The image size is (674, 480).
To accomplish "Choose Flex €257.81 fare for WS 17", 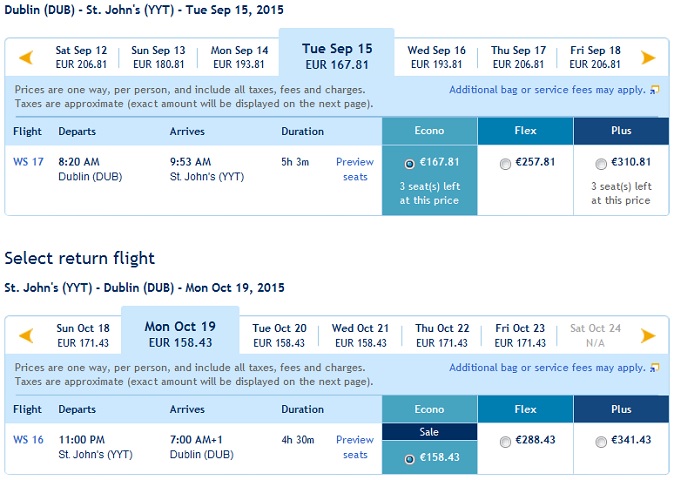I will (x=505, y=164).
